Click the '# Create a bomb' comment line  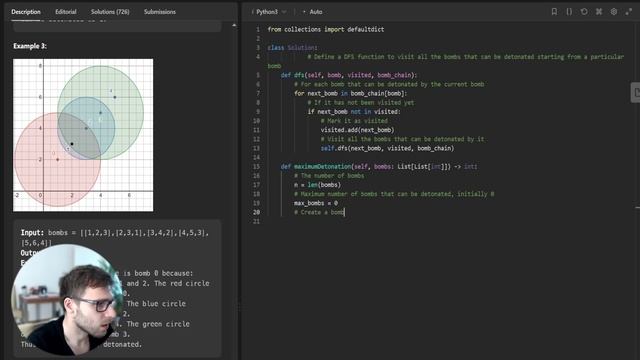coord(319,212)
